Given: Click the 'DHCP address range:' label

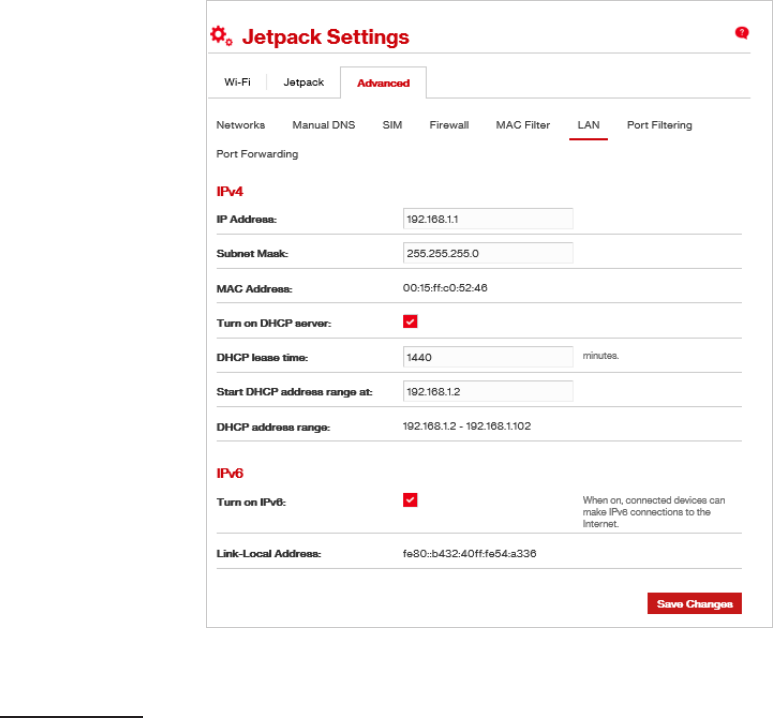Looking at the screenshot, I should click(273, 427).
